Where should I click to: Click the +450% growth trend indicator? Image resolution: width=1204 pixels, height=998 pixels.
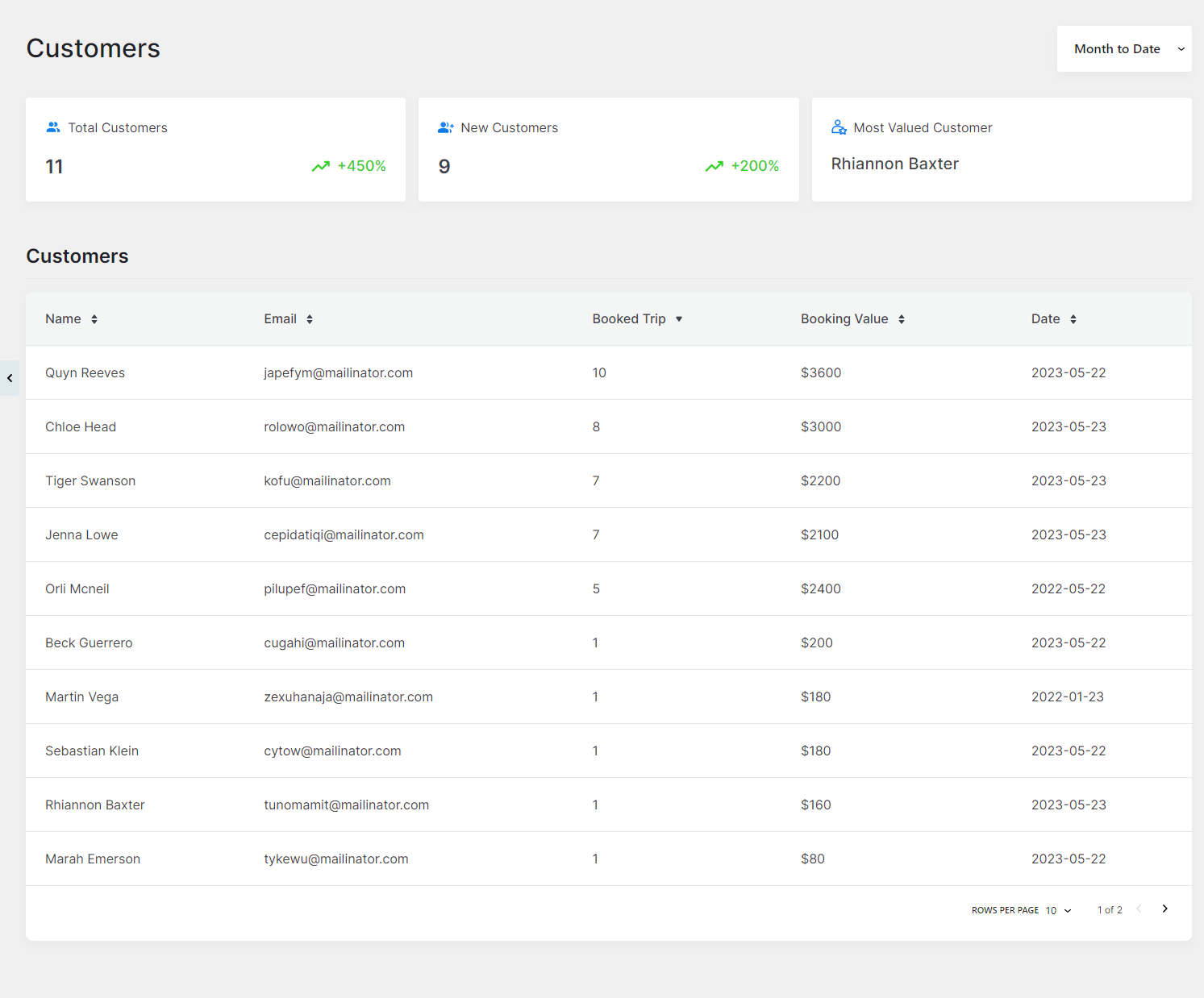click(349, 166)
